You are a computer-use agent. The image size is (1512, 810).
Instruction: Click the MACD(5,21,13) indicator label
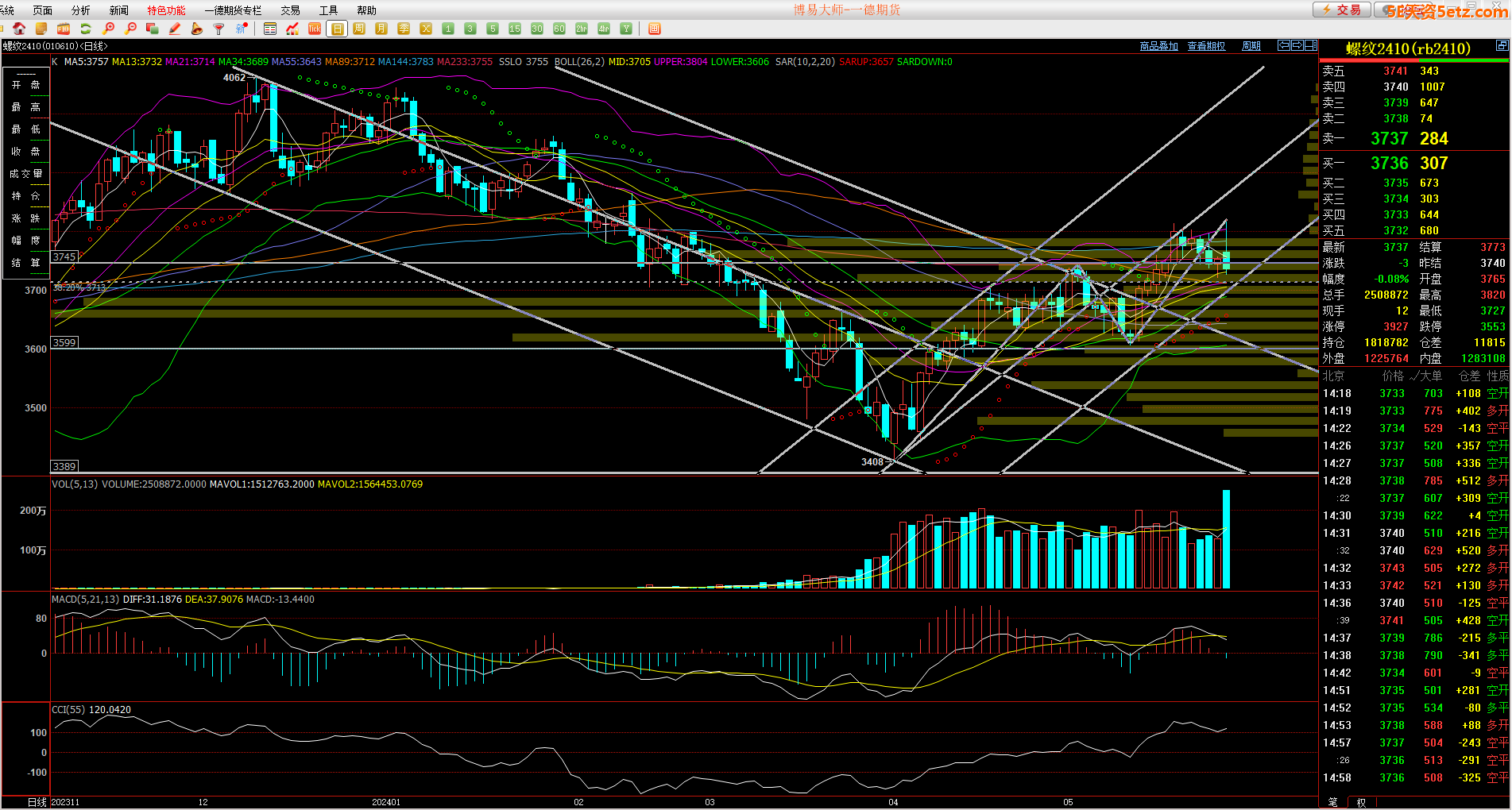coord(85,599)
